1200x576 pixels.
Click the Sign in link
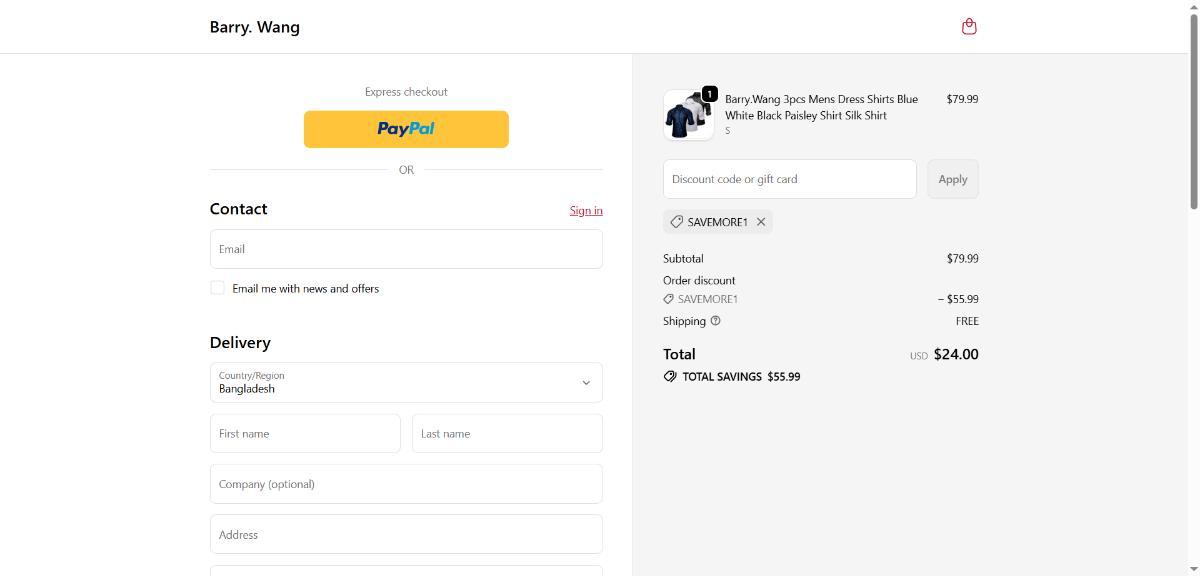tap(586, 210)
